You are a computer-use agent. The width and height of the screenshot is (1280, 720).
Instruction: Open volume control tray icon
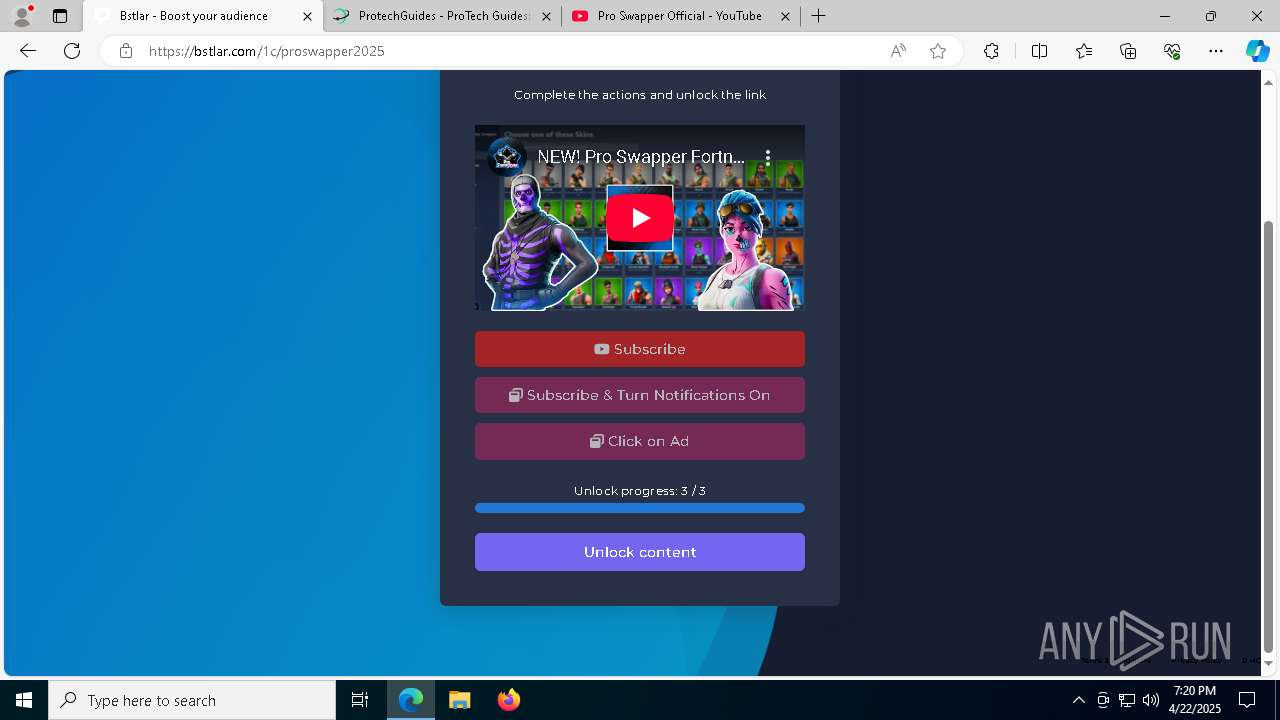coord(1150,700)
